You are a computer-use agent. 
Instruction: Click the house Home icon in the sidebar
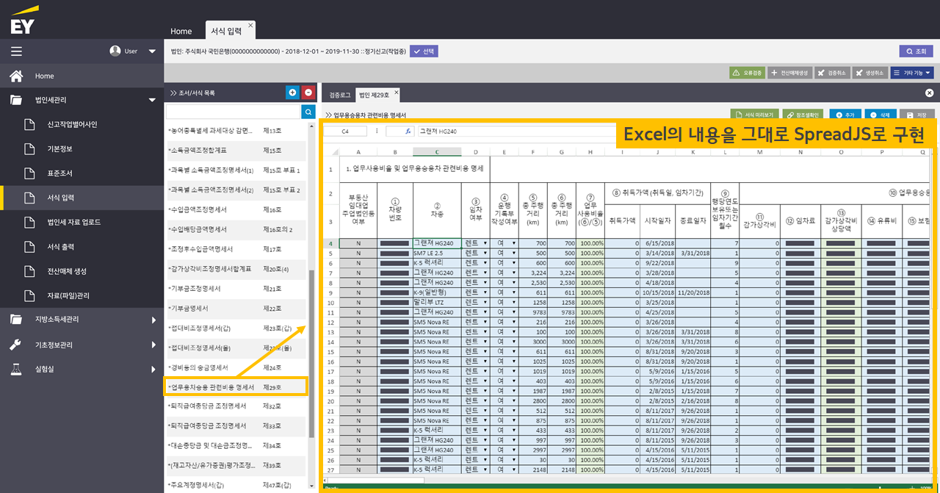[16, 76]
